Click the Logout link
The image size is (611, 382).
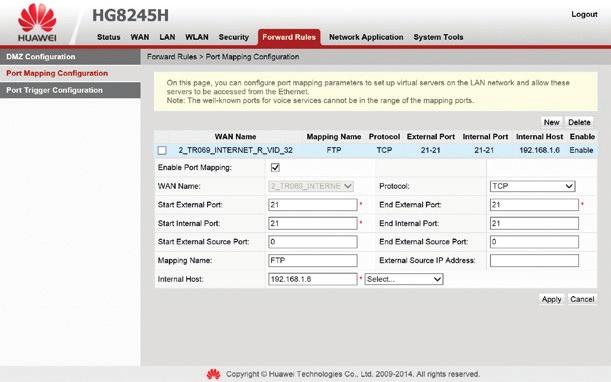click(584, 14)
